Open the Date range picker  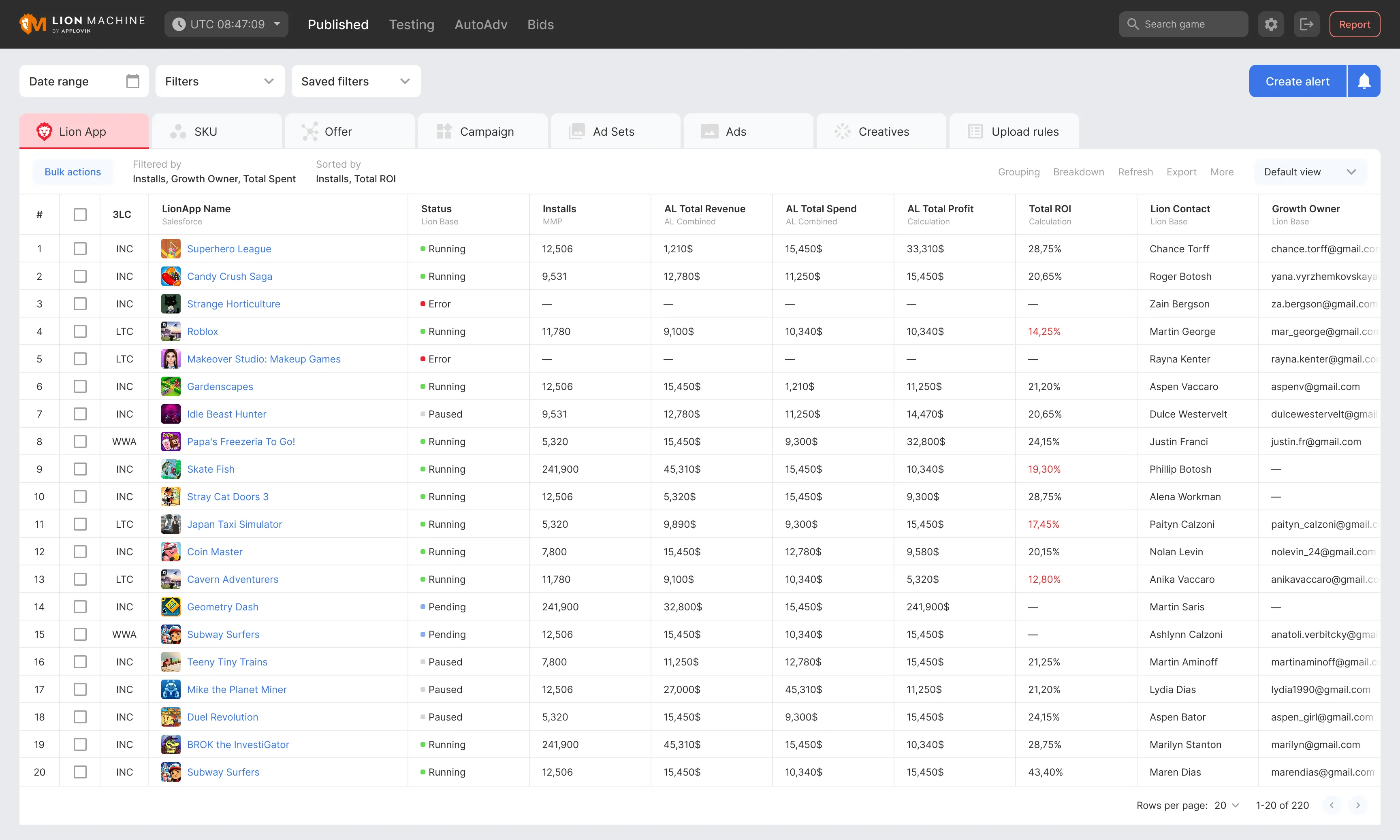pos(84,81)
